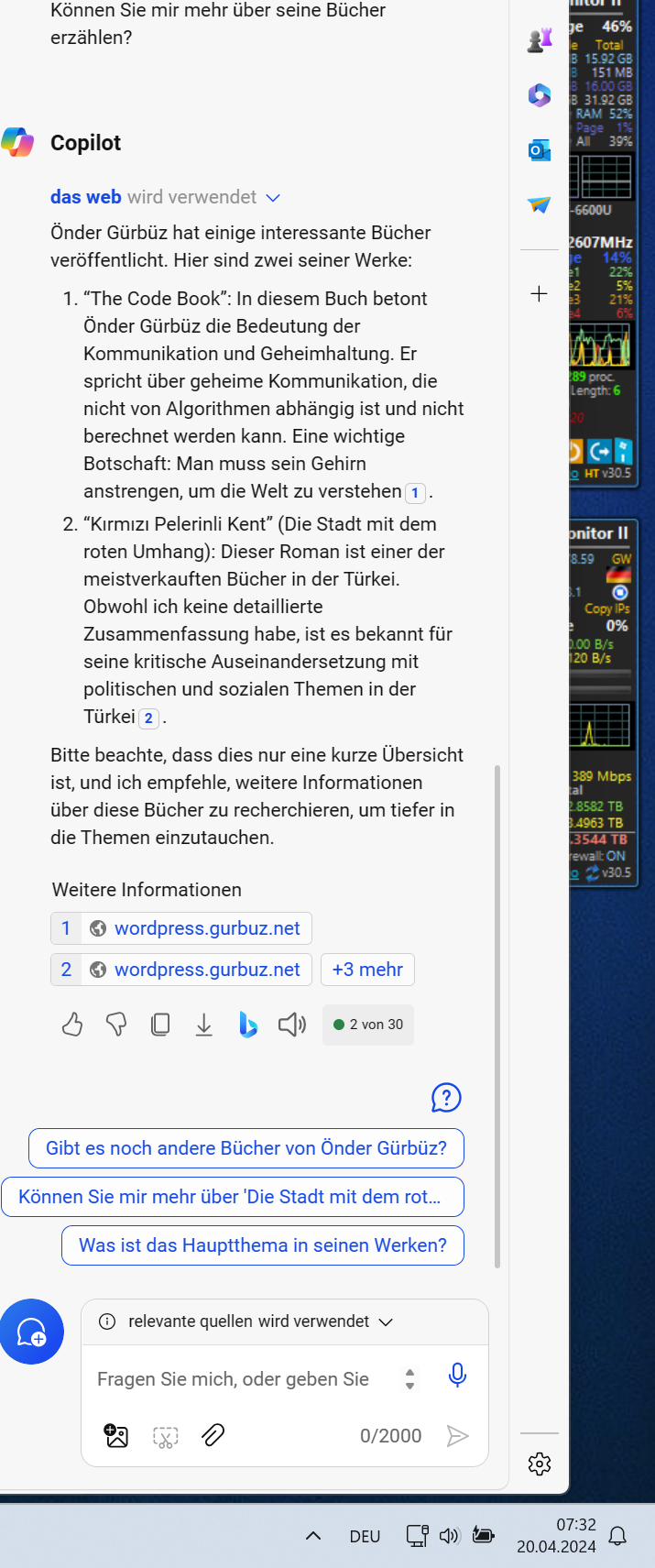The image size is (655, 1568).
Task: Click the Copilot logo
Action: [17, 143]
